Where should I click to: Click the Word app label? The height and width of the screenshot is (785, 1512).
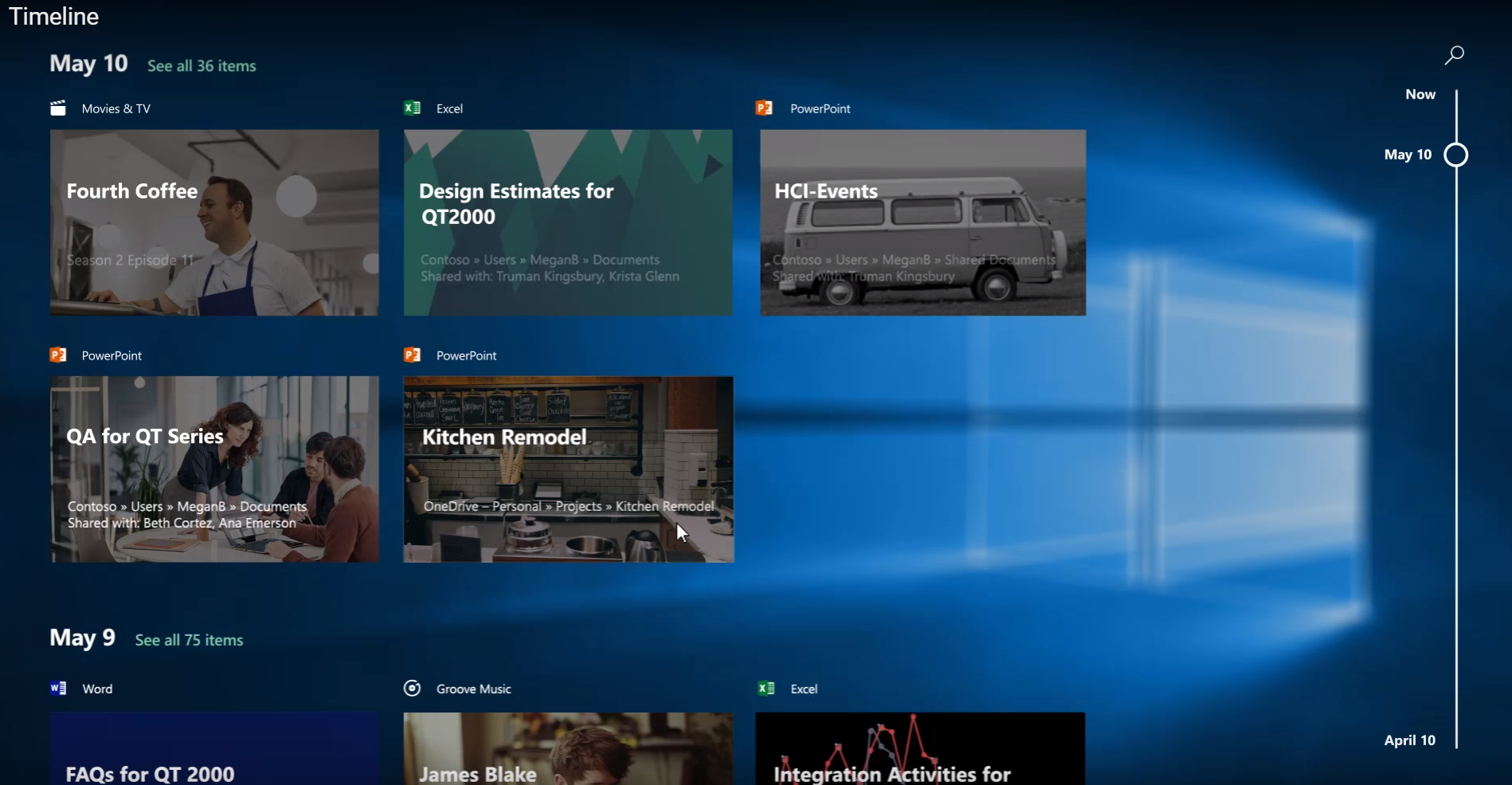pos(97,689)
